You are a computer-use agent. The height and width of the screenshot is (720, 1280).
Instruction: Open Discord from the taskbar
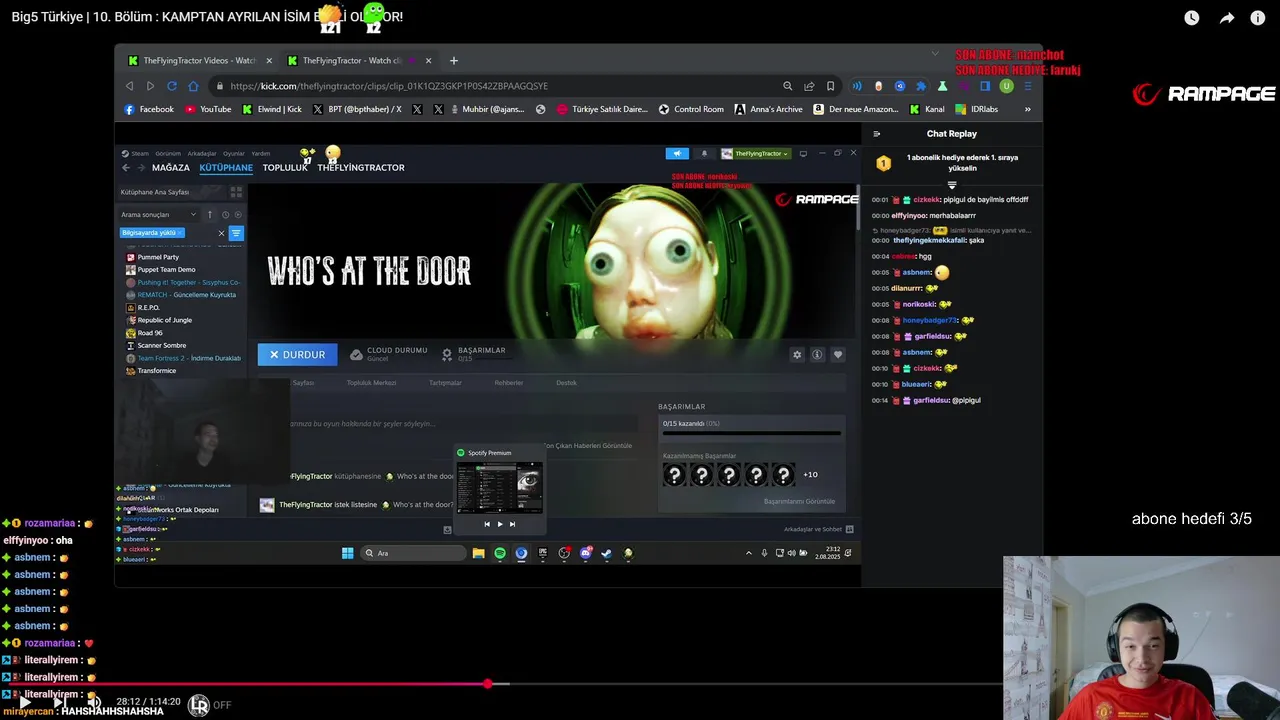(x=586, y=553)
